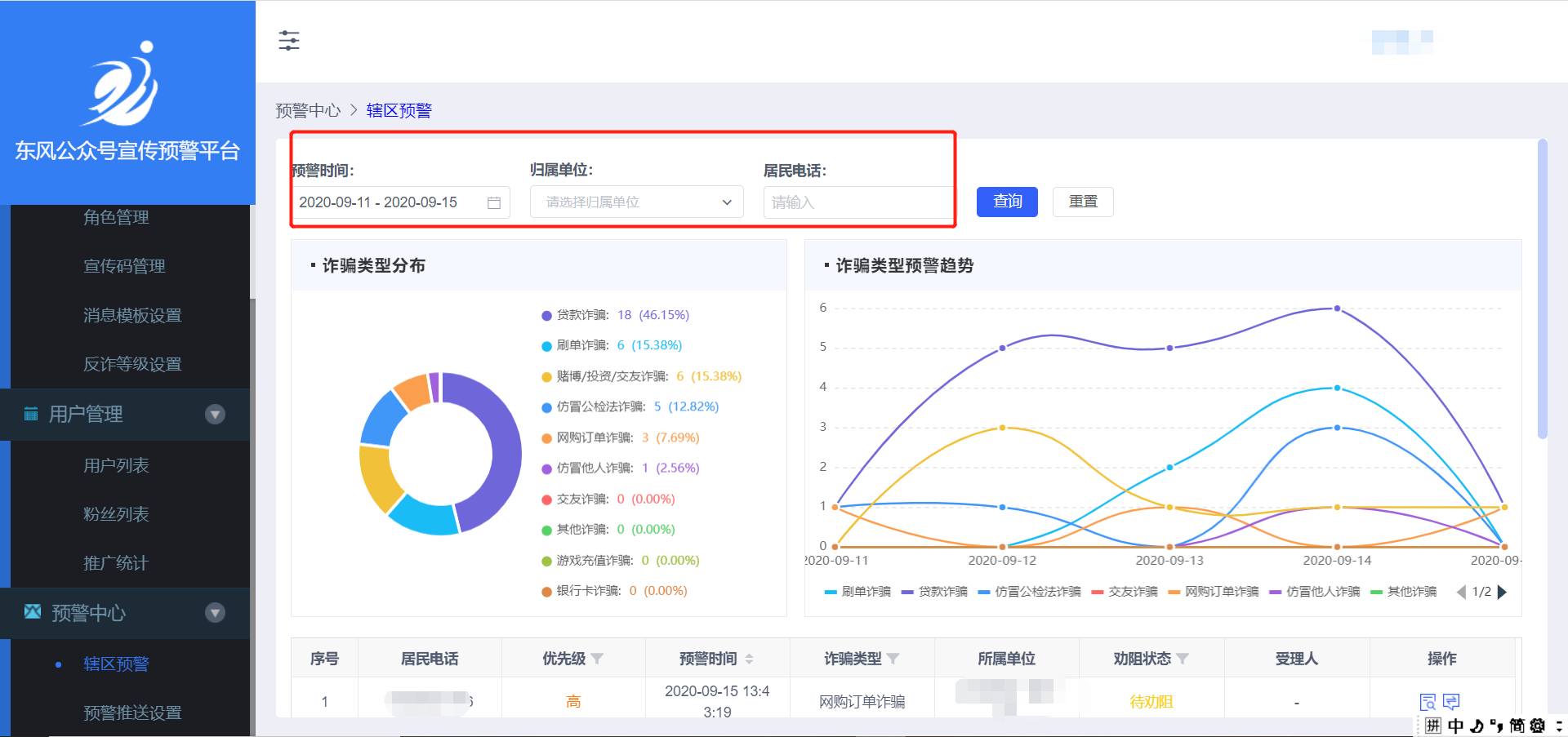Click the 重置 reset button
The image size is (1568, 737).
[x=1083, y=202]
